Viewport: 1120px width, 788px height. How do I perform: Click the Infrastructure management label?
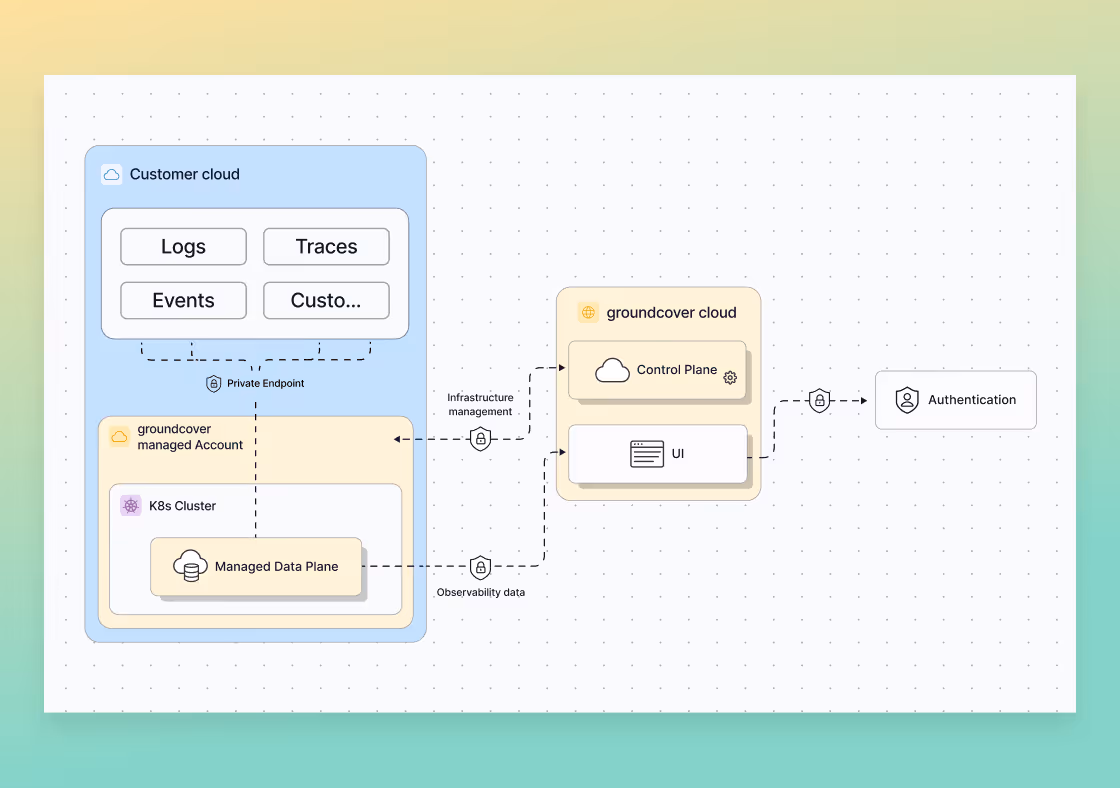coord(480,404)
